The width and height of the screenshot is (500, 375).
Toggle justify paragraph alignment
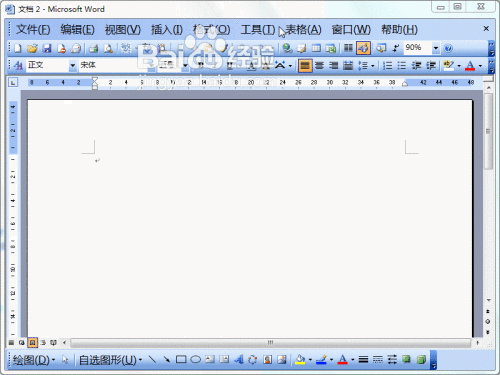305,65
